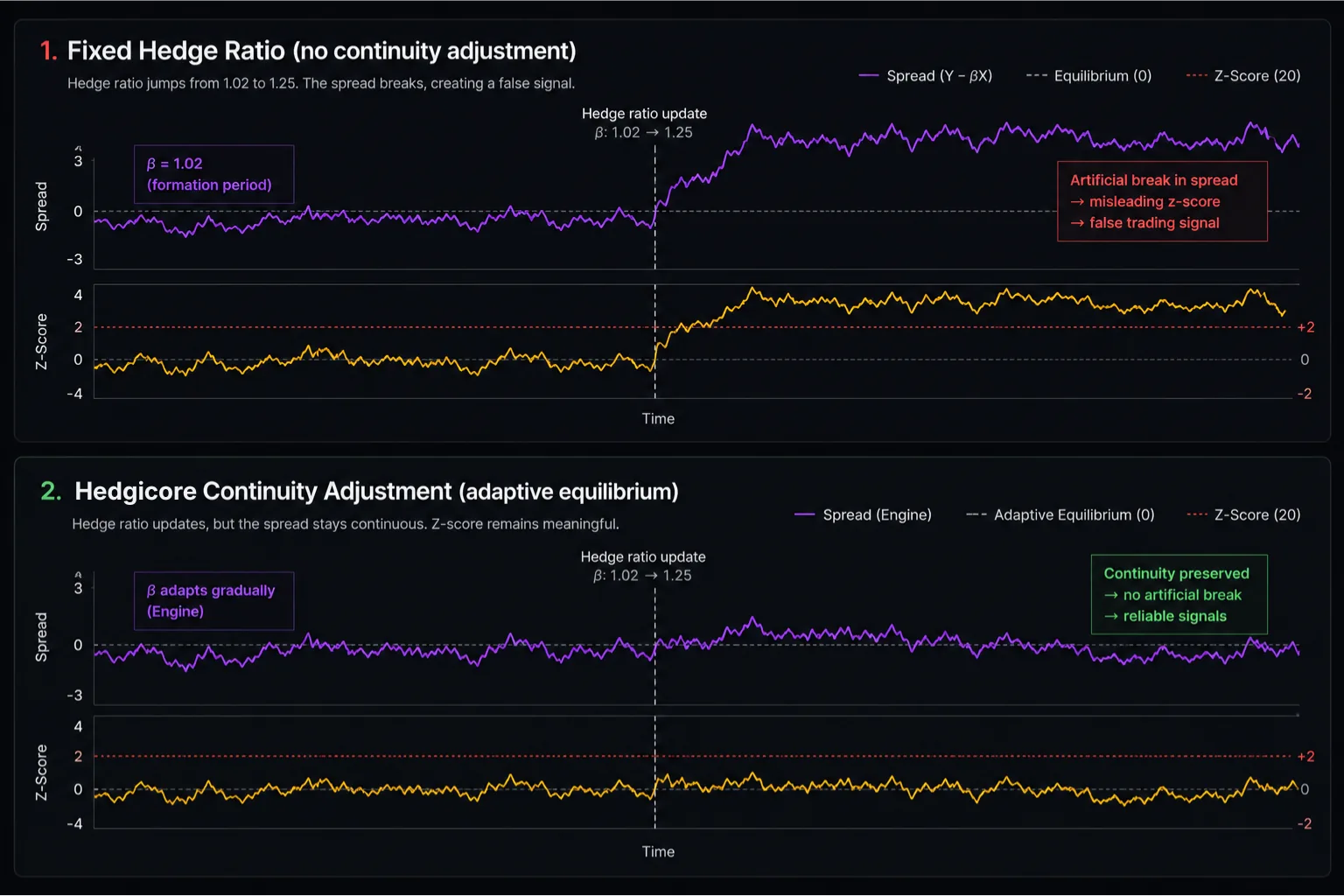Click 'Hedge ratio update' label in Fixed Hedge Ratio chart
The height and width of the screenshot is (896, 1344).
(644, 114)
